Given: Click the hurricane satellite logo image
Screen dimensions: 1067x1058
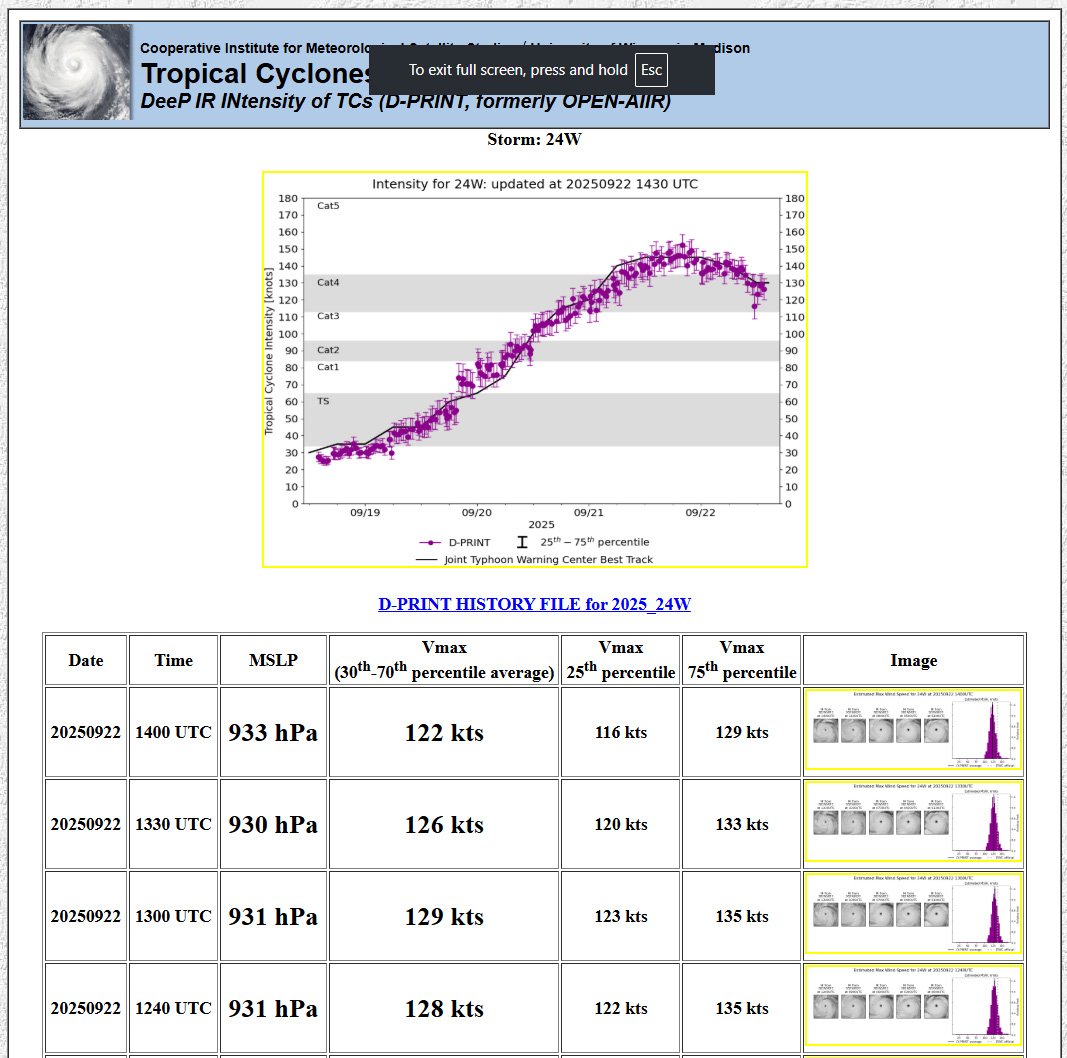Looking at the screenshot, I should [78, 73].
